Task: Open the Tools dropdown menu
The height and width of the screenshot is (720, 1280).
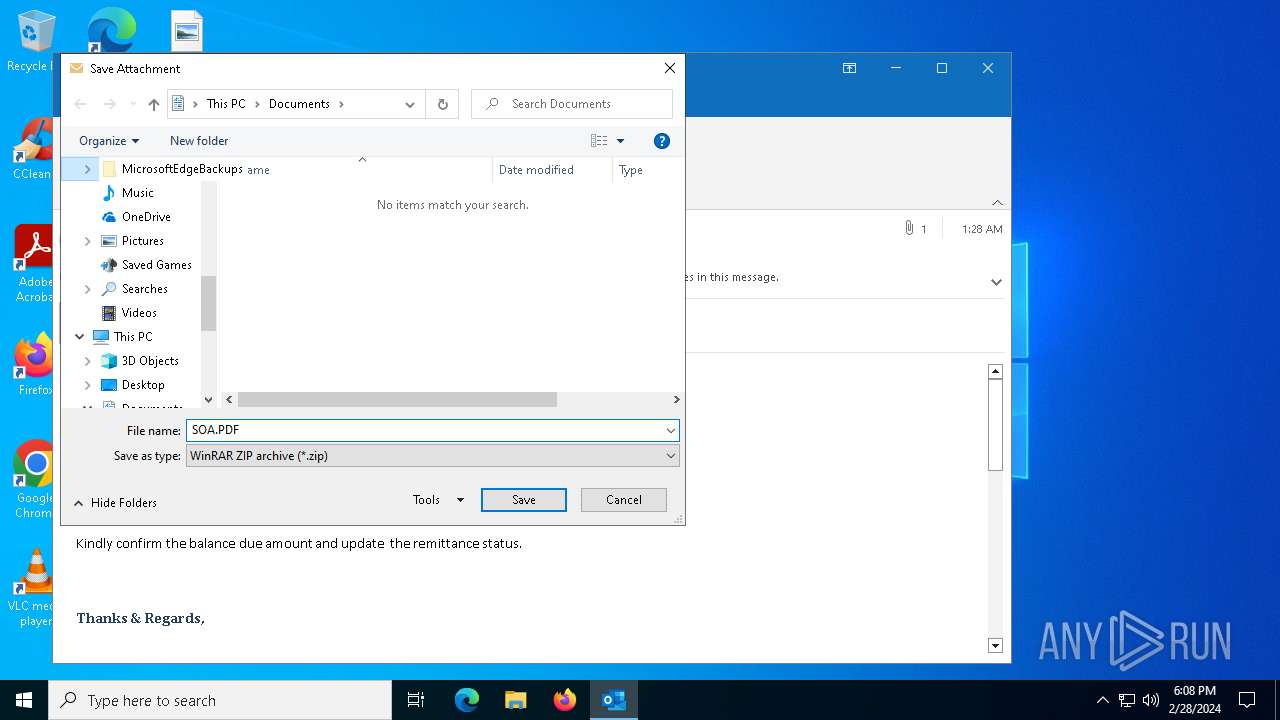Action: tap(438, 500)
